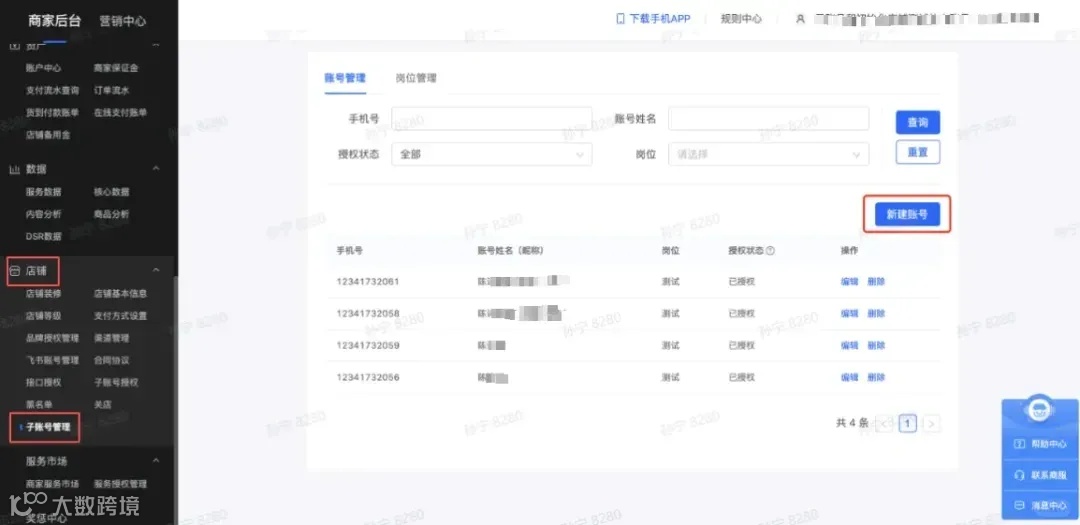1080x525 pixels.
Task: Open 订单流水 in the sidebar
Action: click(x=112, y=90)
